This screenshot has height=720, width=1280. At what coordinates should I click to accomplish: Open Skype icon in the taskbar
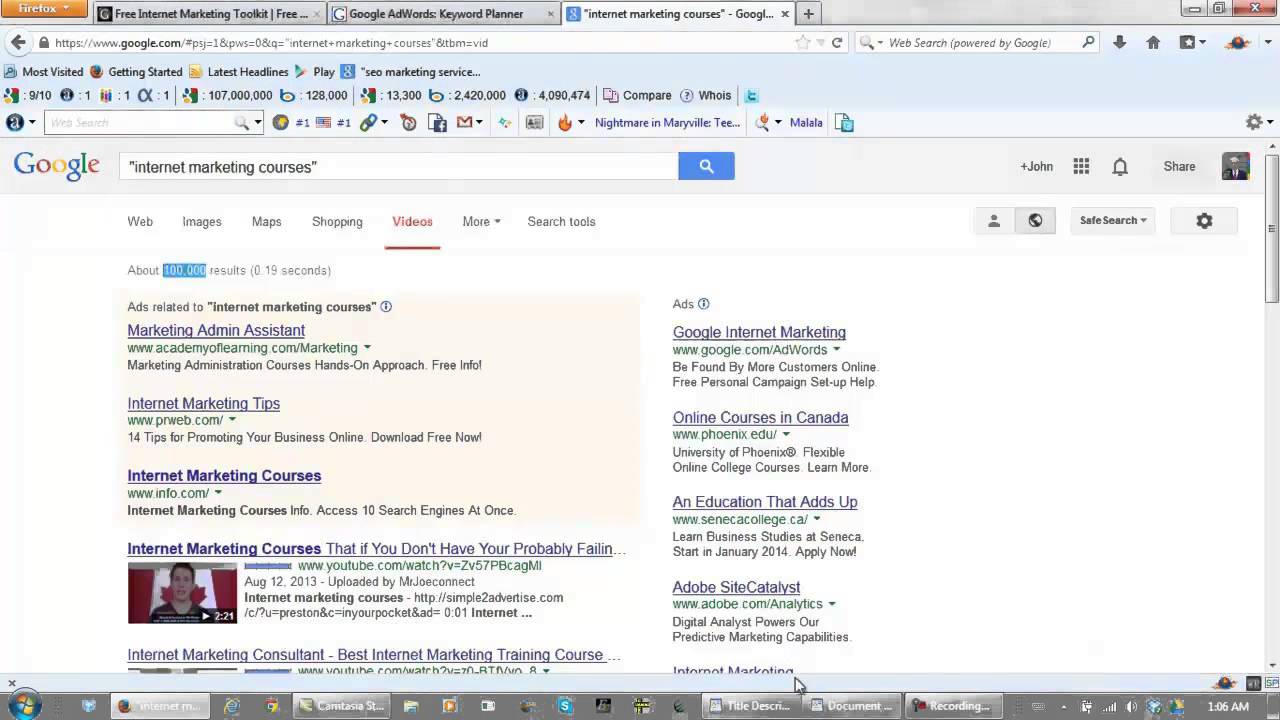566,706
